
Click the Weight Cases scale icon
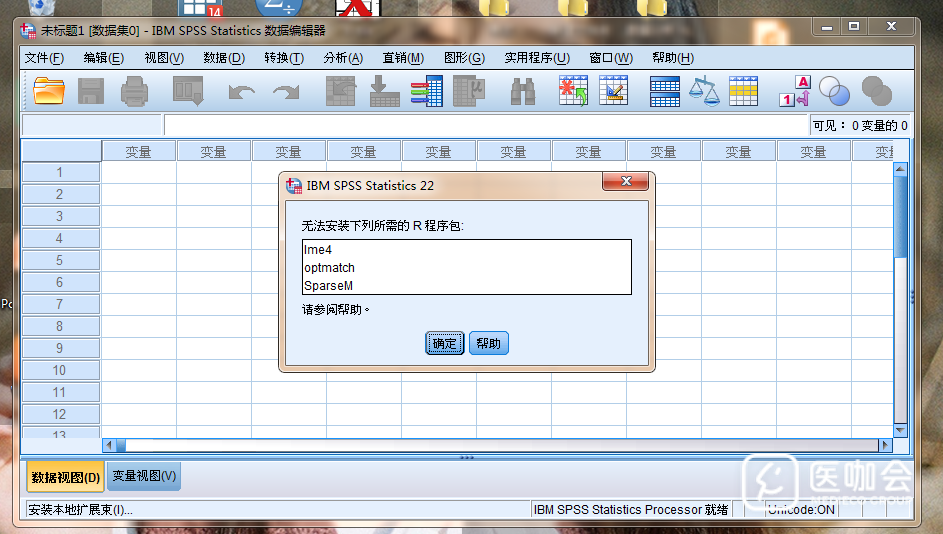pos(704,92)
